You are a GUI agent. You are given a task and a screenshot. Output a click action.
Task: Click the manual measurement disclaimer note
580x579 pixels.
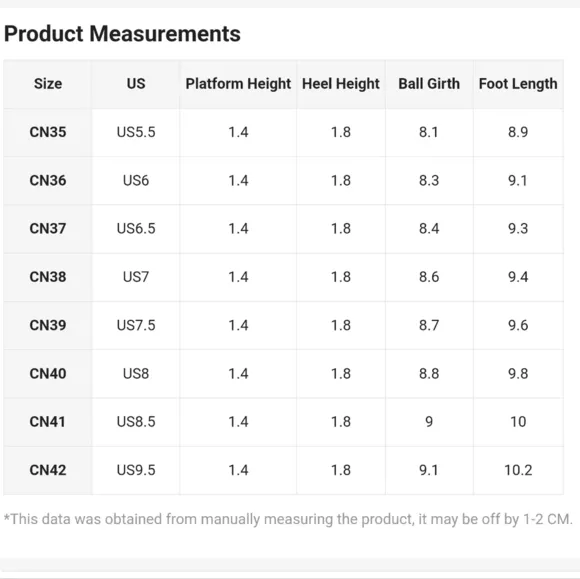pos(288,519)
